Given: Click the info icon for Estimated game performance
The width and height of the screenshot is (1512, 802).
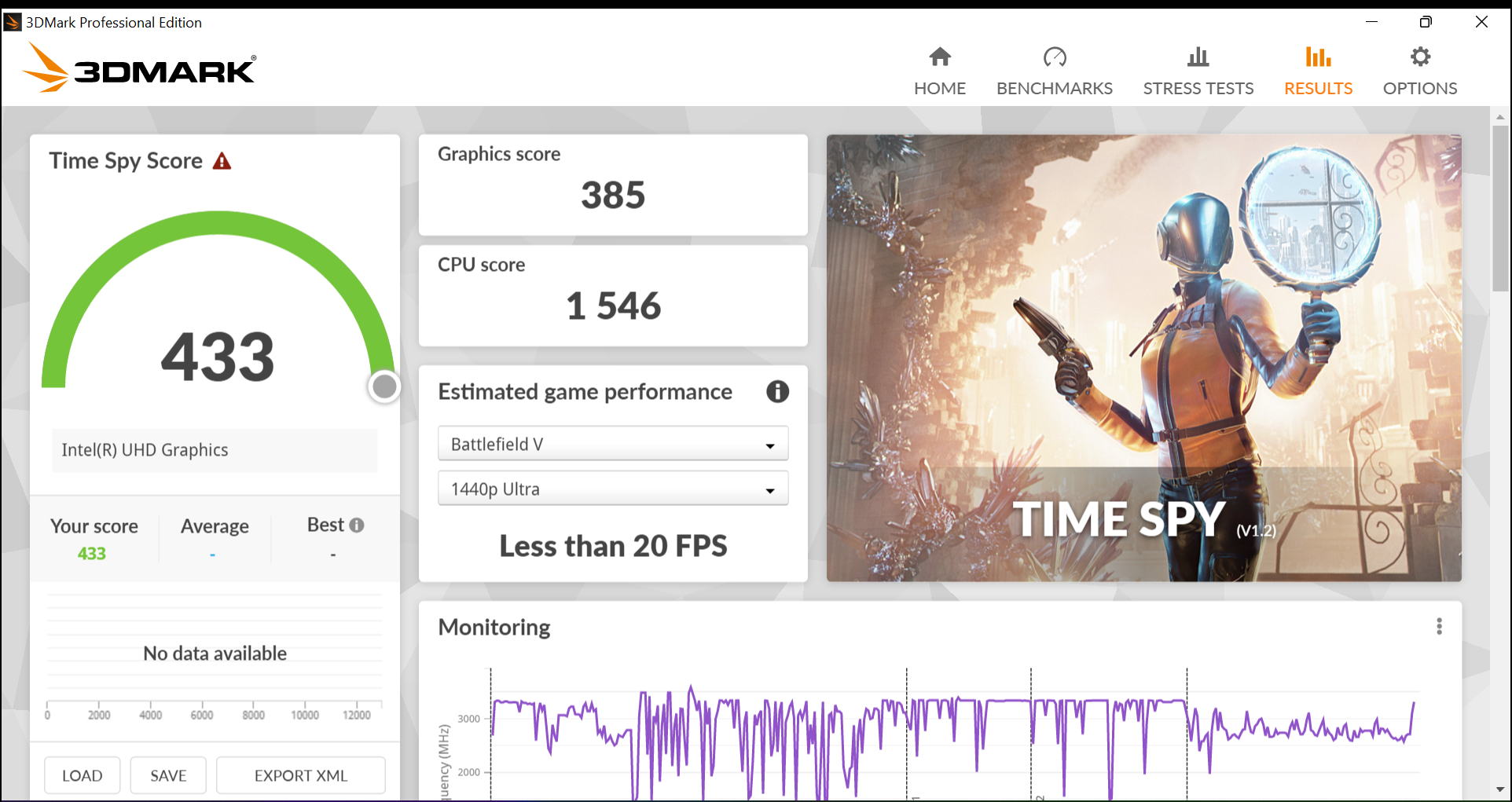Looking at the screenshot, I should 777,391.
